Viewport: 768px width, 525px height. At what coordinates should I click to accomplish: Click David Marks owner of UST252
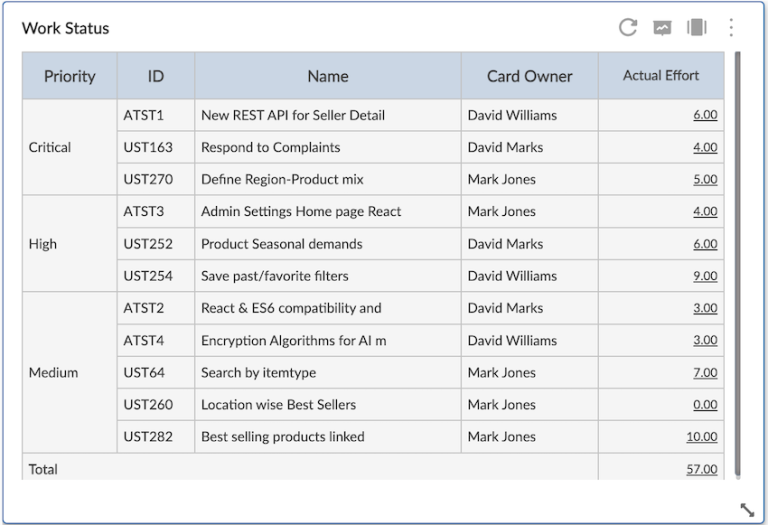pos(505,243)
